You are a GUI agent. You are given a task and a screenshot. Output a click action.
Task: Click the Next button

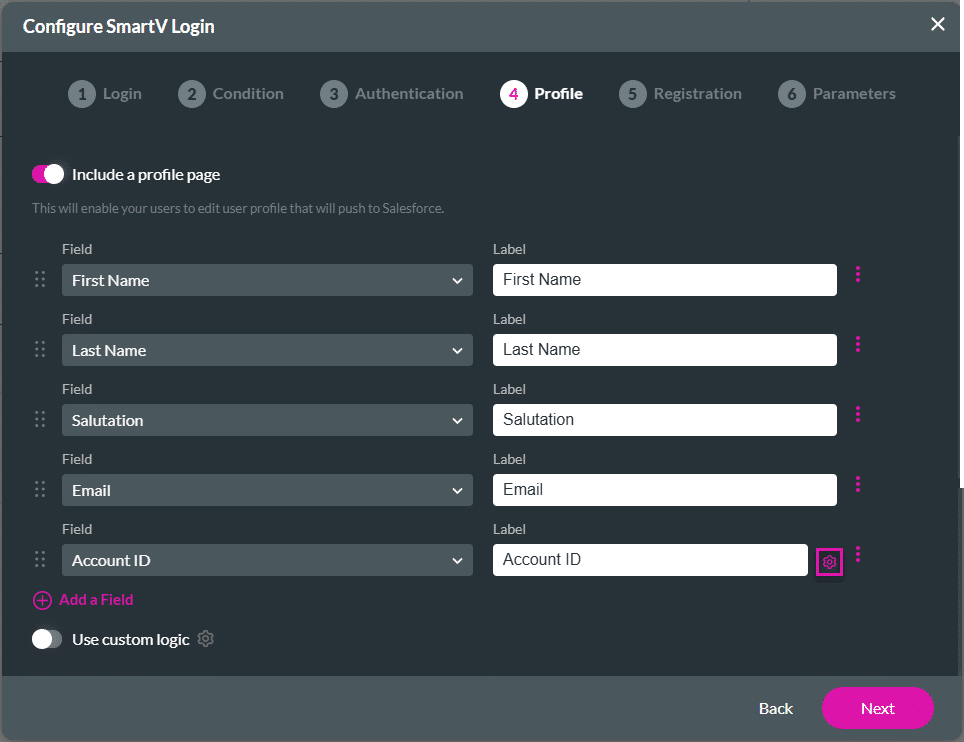pos(877,708)
